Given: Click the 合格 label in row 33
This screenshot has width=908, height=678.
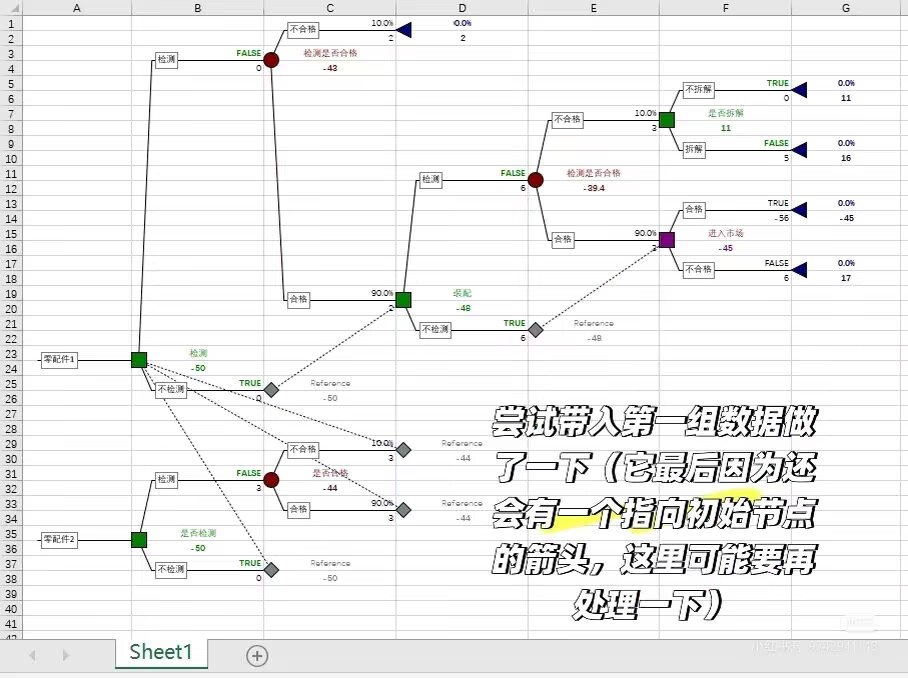Looking at the screenshot, I should 298,510.
